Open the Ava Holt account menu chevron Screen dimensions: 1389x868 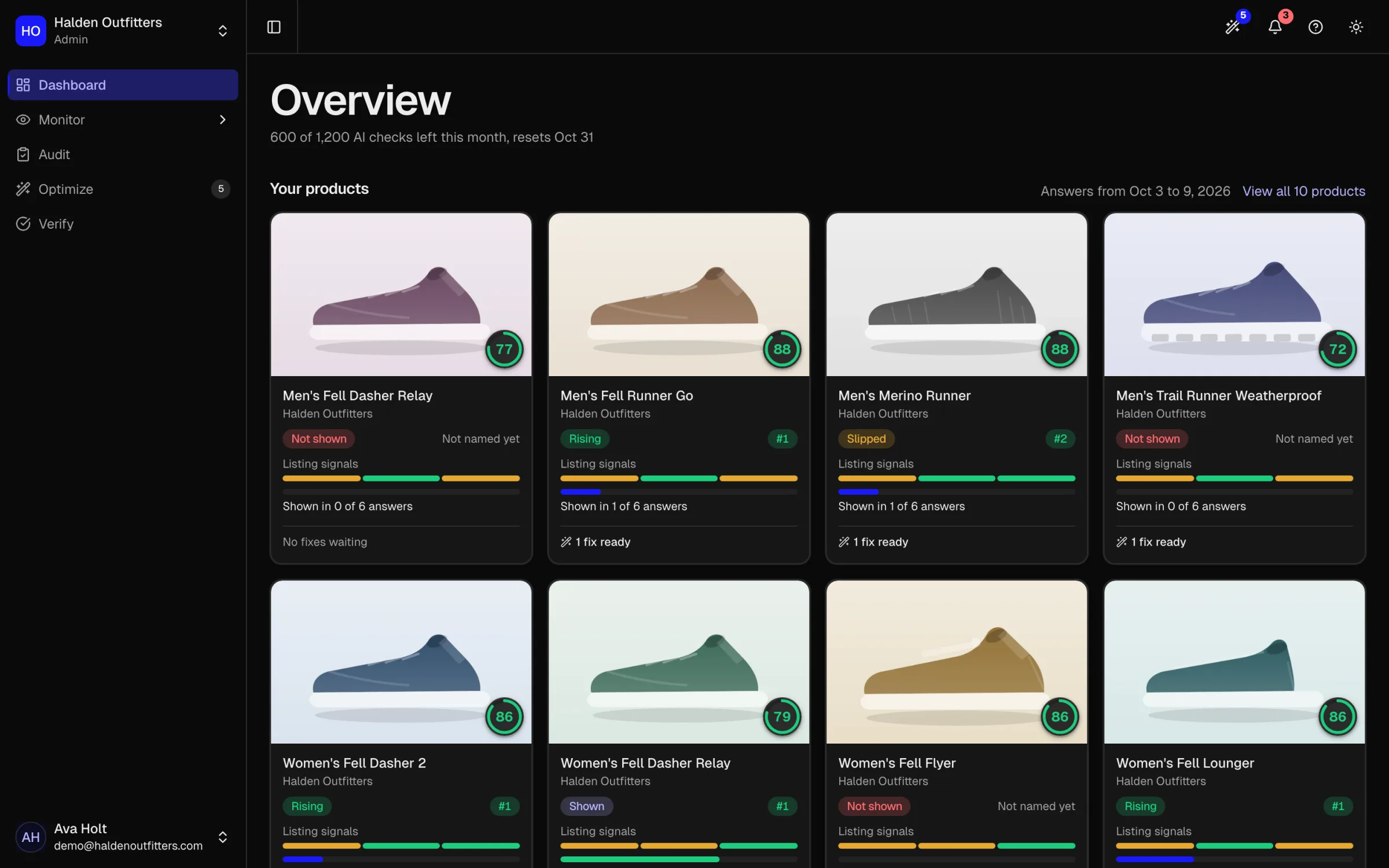coord(222,837)
